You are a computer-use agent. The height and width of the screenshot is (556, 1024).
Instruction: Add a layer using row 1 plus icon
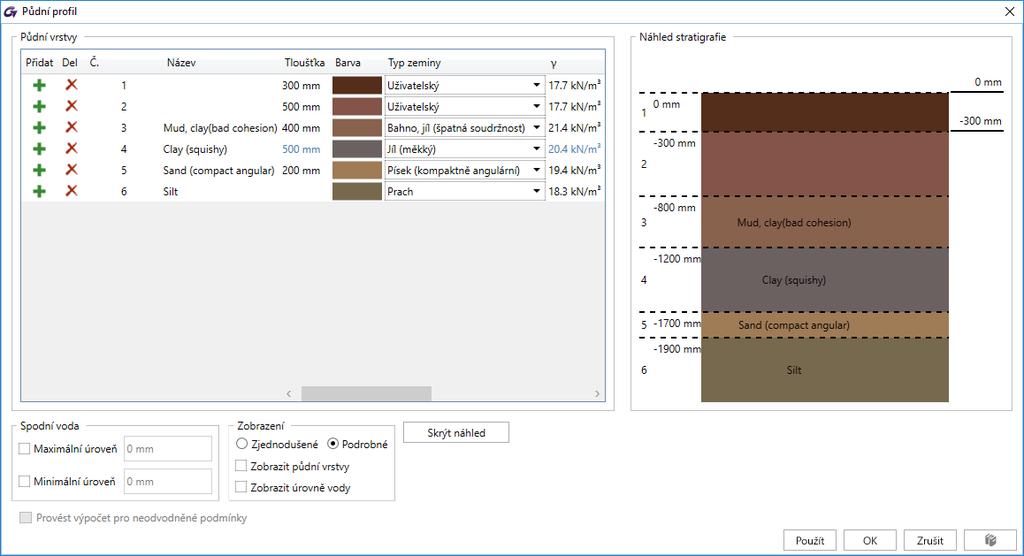[x=39, y=85]
